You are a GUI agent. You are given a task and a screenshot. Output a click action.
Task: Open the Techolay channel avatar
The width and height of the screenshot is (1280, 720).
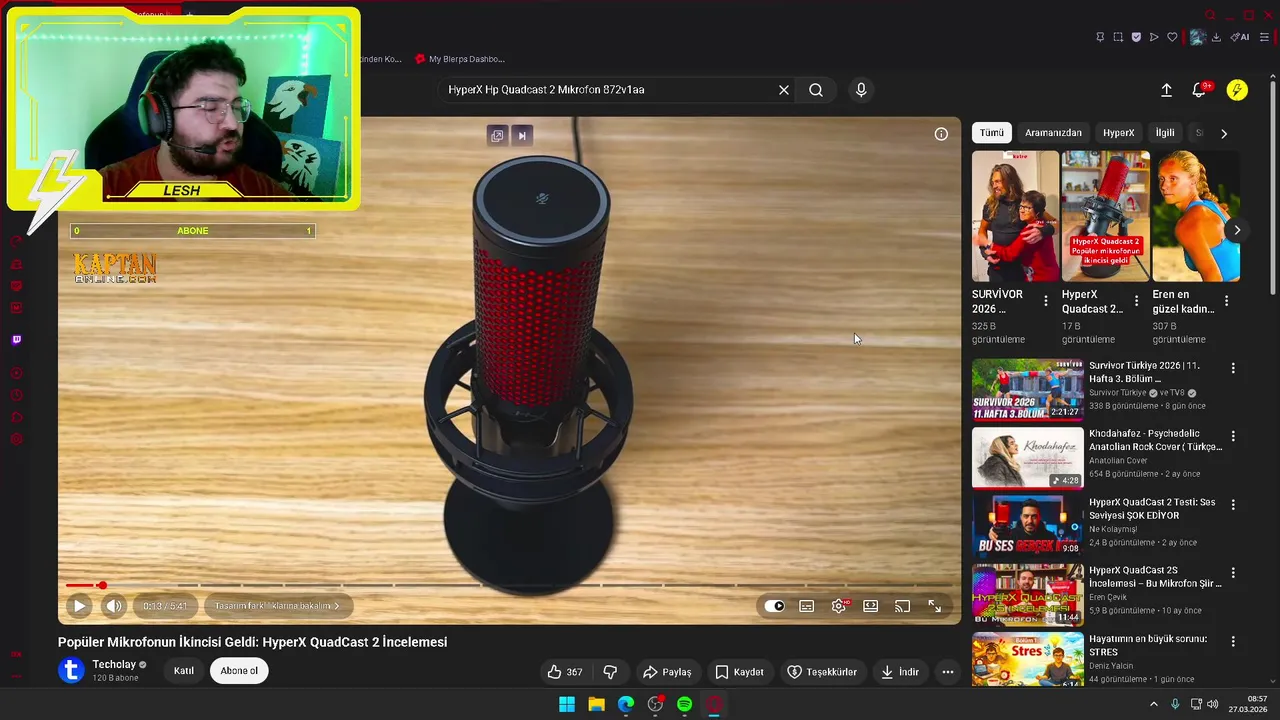[x=71, y=670]
